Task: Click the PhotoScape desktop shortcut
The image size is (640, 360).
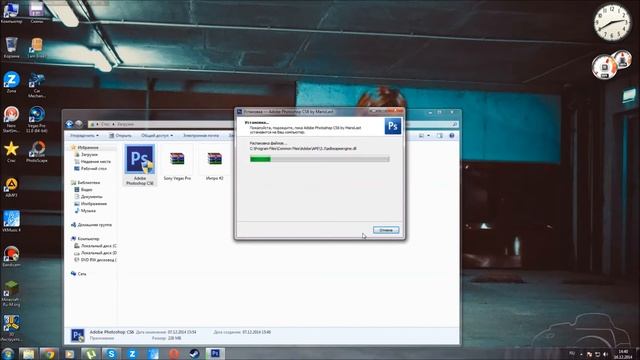Action: (x=37, y=151)
